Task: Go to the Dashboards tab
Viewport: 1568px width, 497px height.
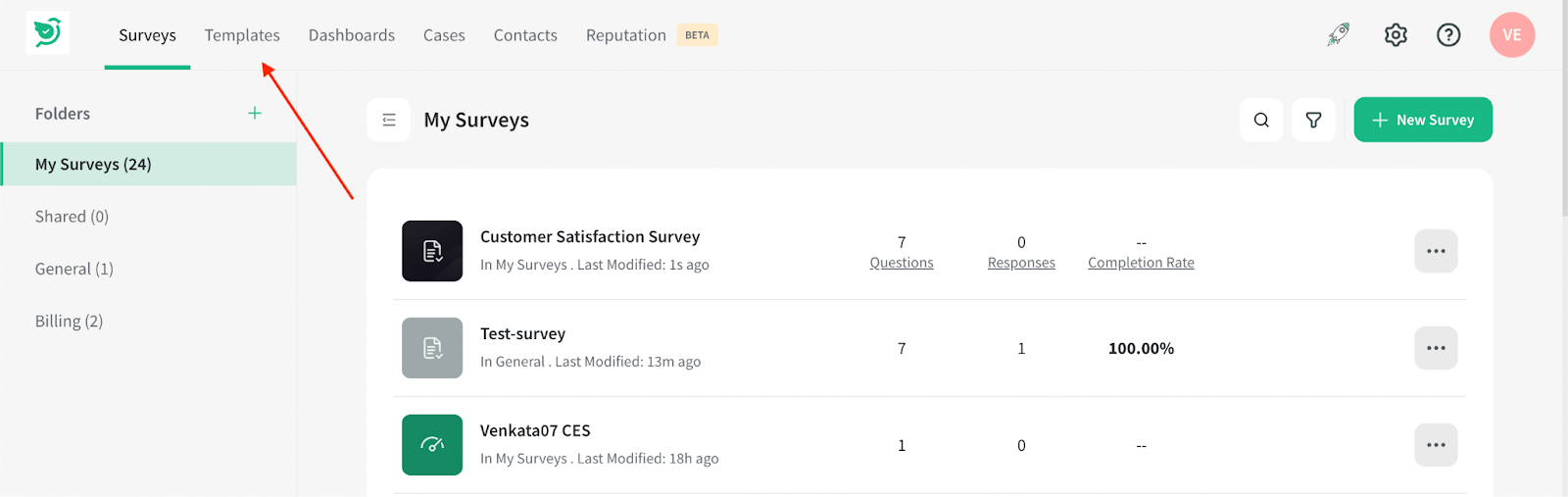Action: 352,35
